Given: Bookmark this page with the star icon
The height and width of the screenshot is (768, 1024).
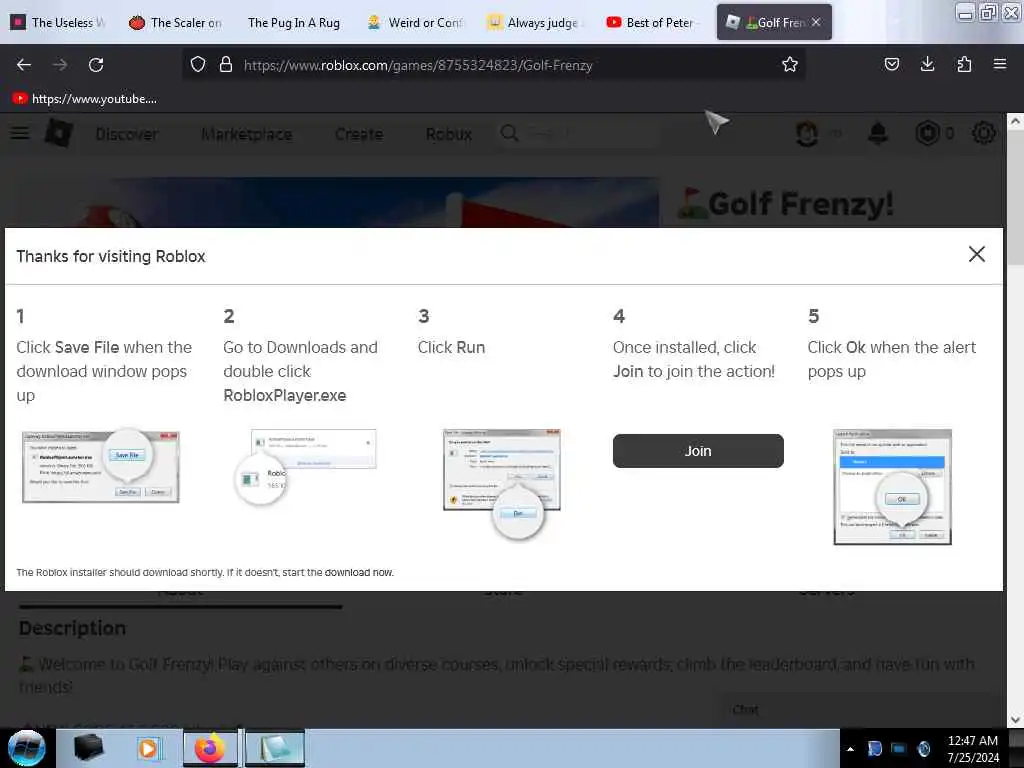Looking at the screenshot, I should pyautogui.click(x=790, y=65).
